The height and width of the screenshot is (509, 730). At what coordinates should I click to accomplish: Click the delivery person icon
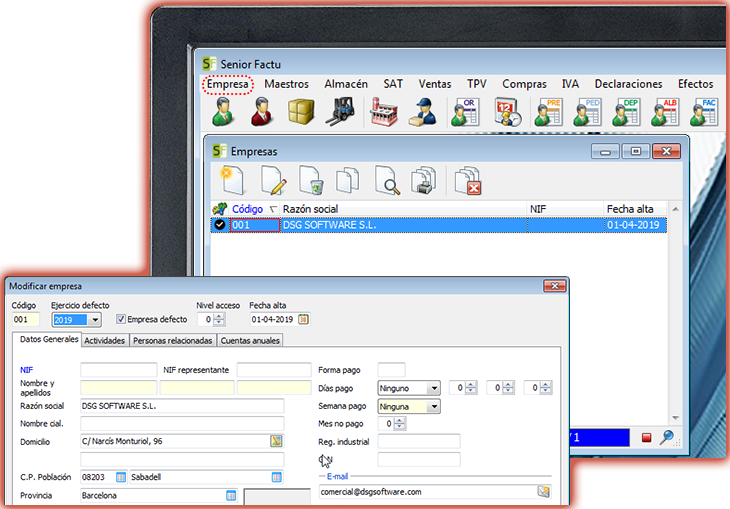click(423, 112)
